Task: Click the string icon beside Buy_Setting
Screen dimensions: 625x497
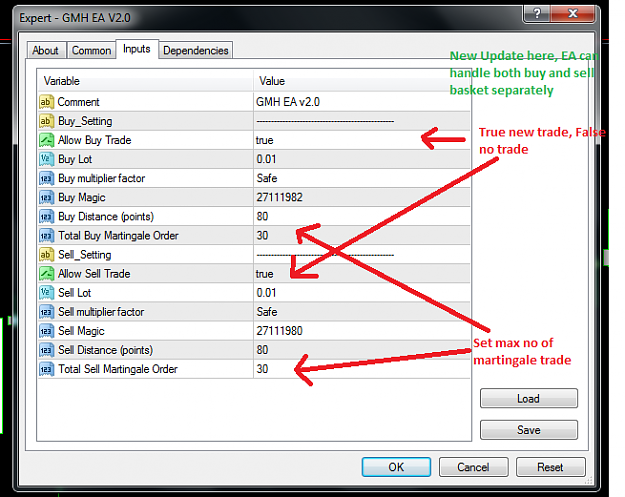Action: coord(46,121)
